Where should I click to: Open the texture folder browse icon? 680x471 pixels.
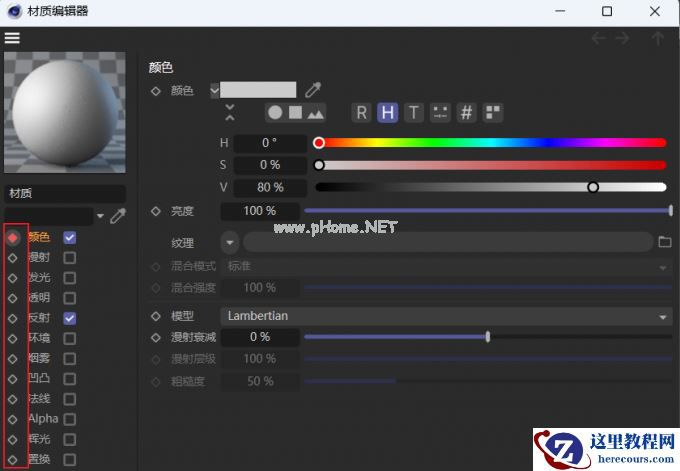point(665,242)
